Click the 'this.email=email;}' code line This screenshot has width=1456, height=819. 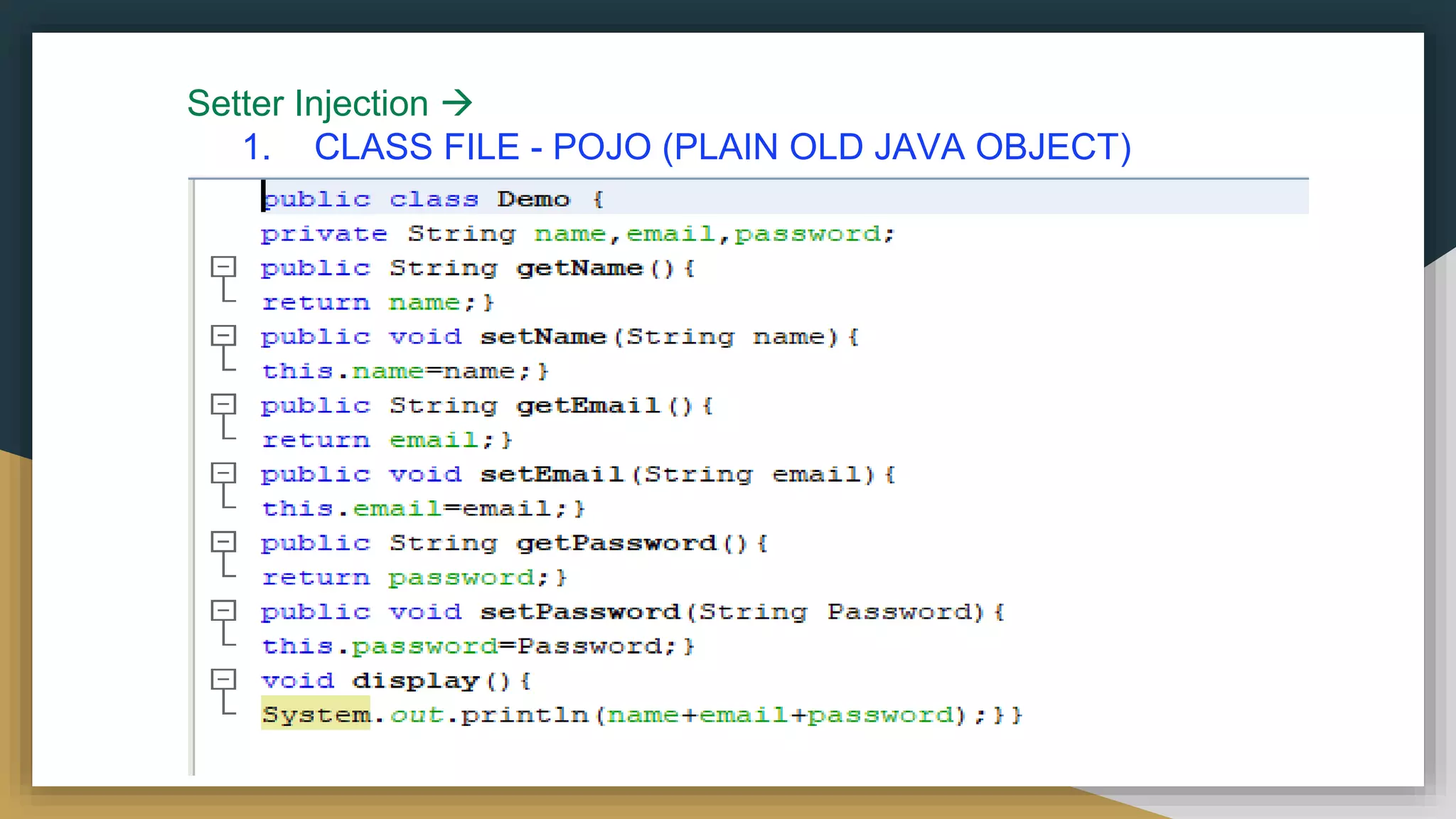click(x=424, y=509)
